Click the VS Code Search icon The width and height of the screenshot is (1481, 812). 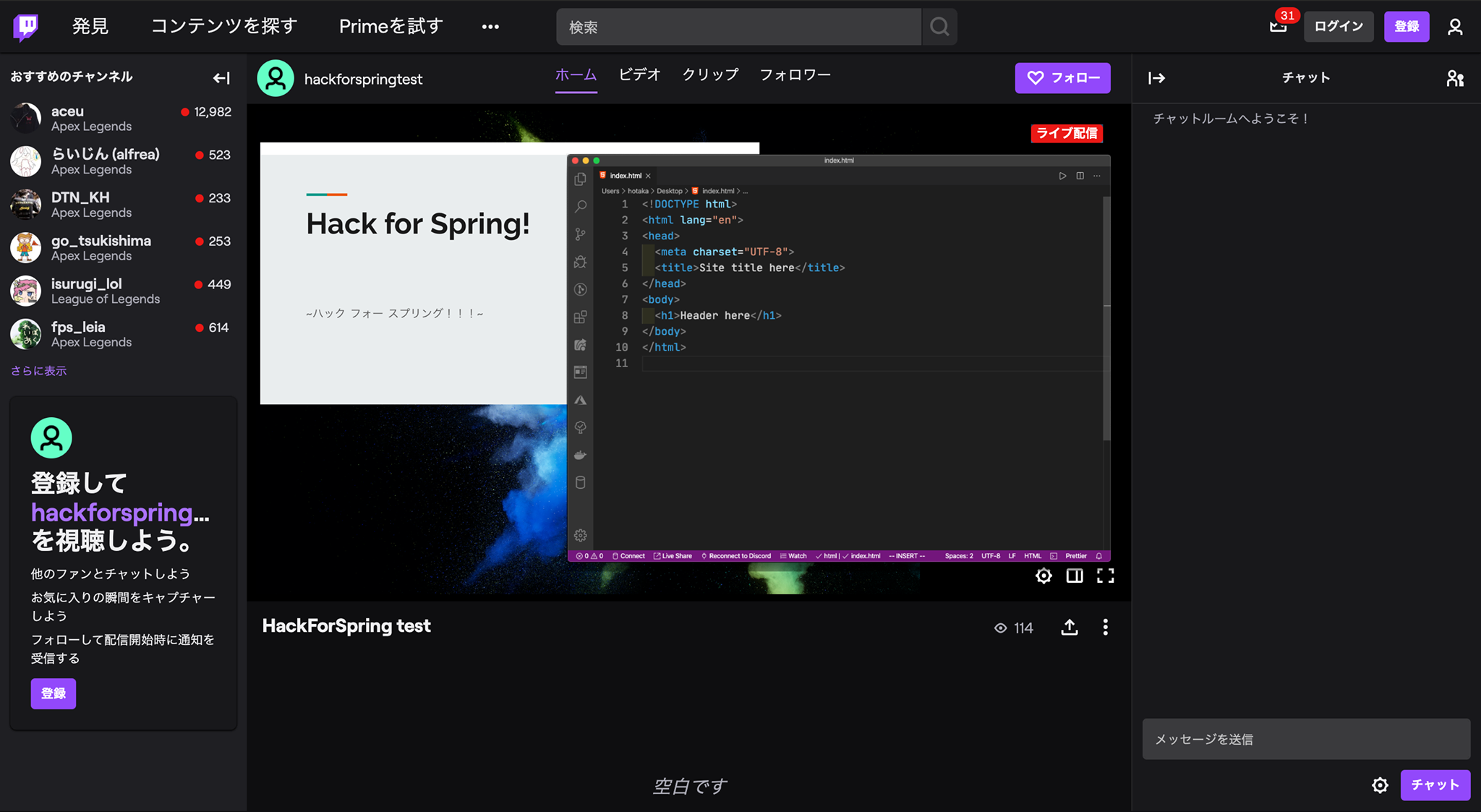click(580, 207)
